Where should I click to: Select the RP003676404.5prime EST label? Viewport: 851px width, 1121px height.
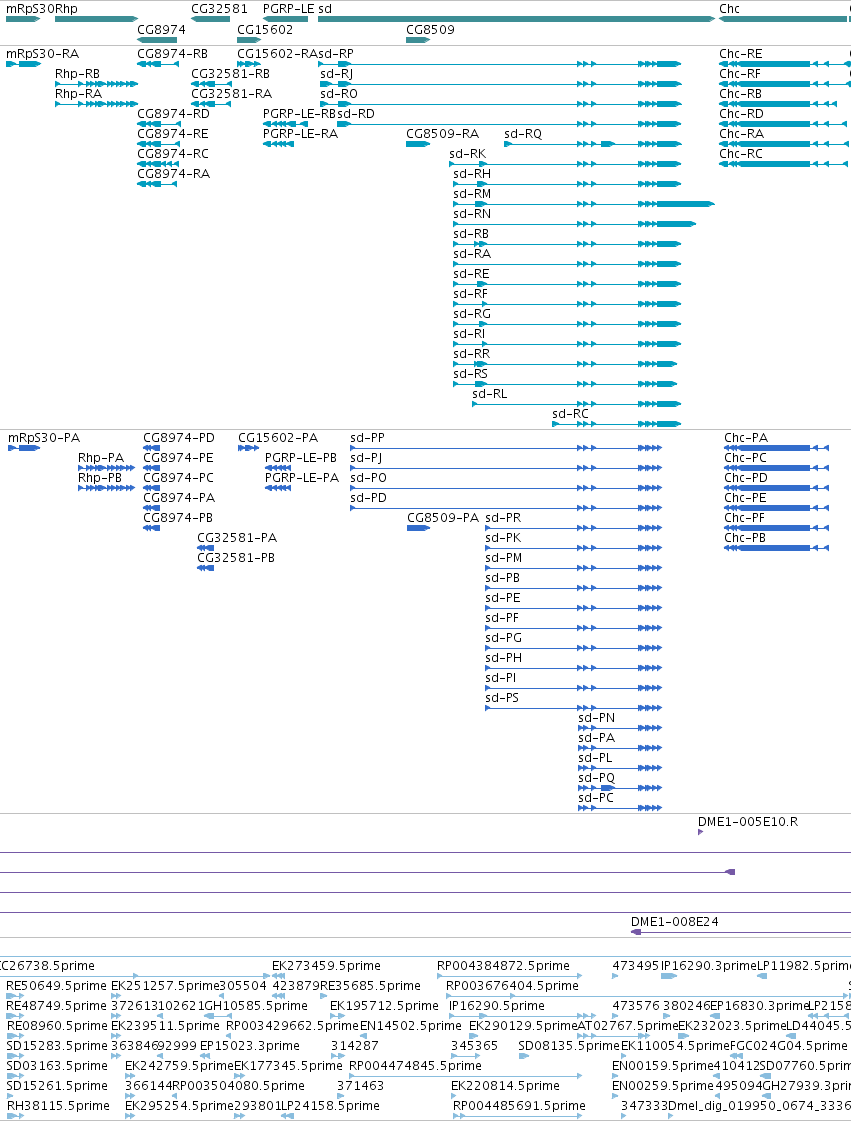point(512,987)
